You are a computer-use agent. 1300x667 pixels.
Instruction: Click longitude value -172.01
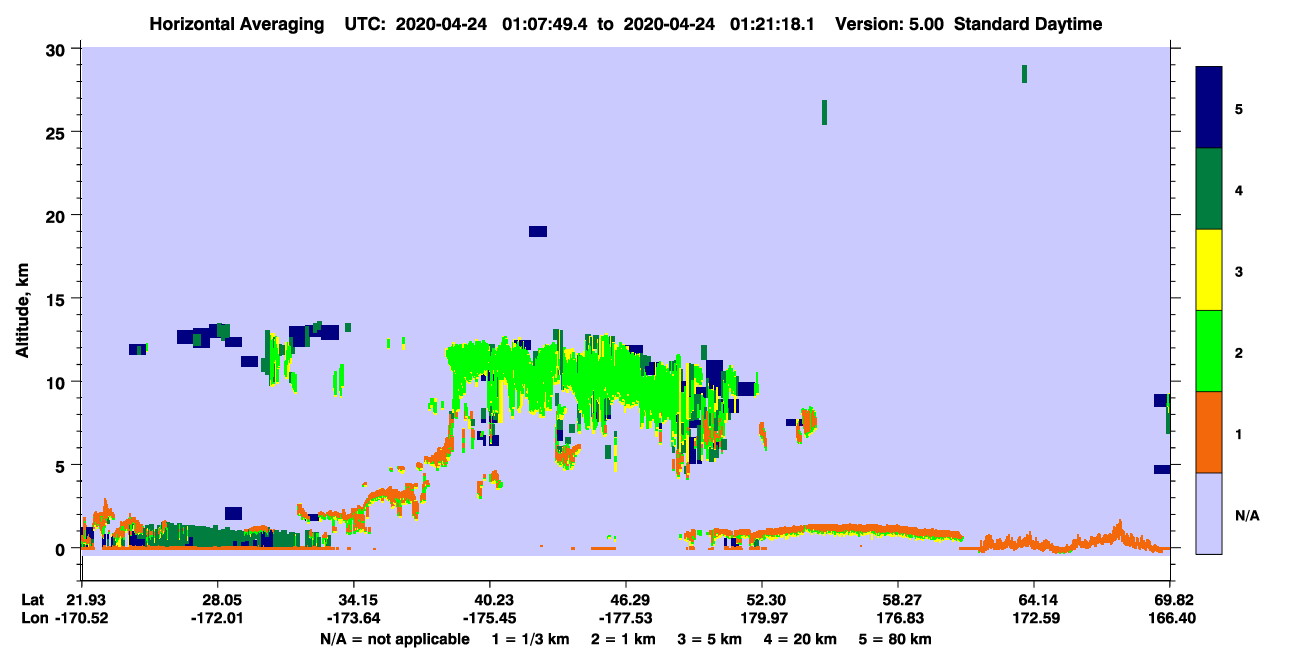click(217, 618)
